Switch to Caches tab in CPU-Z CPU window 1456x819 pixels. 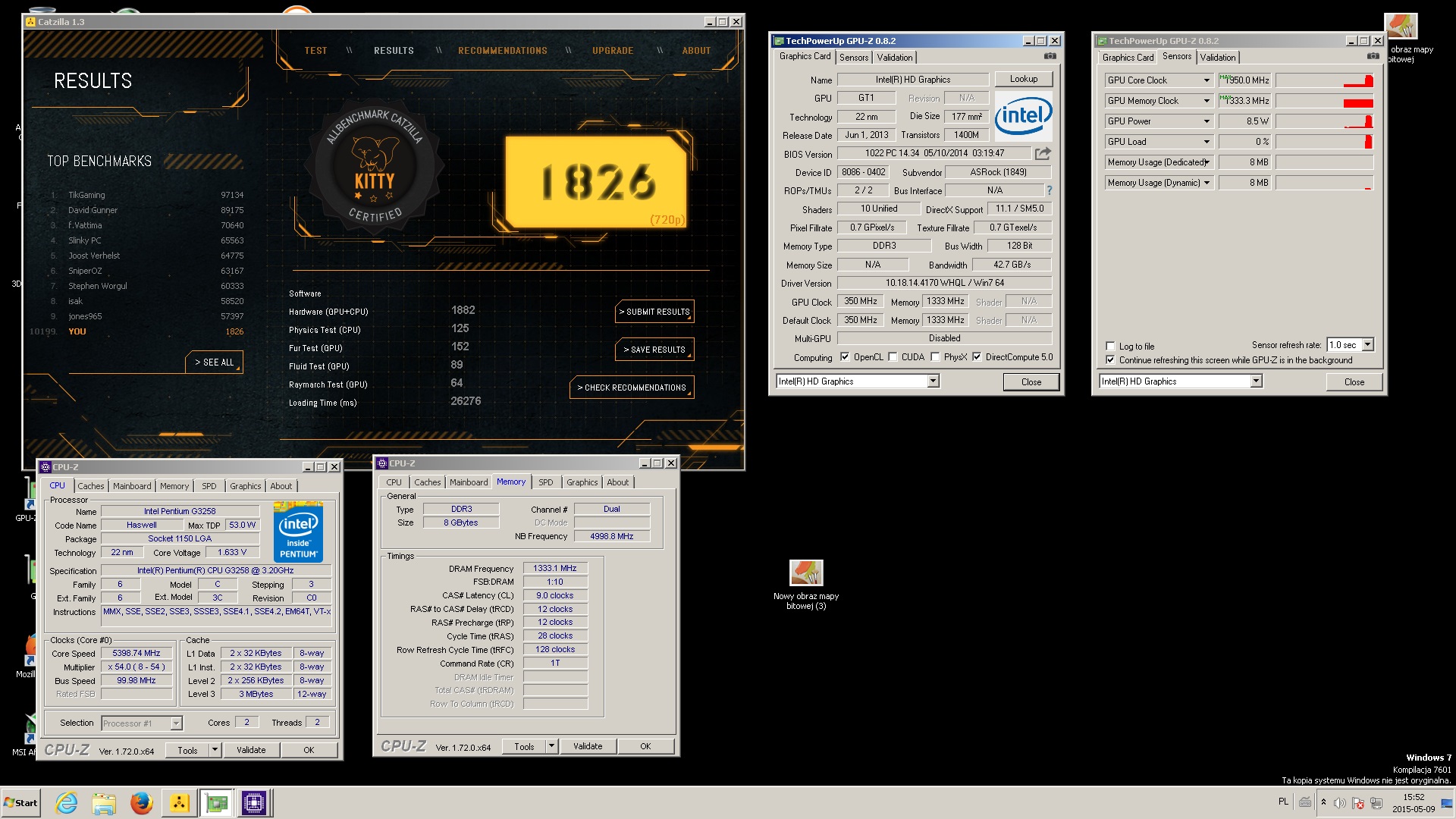tap(91, 486)
